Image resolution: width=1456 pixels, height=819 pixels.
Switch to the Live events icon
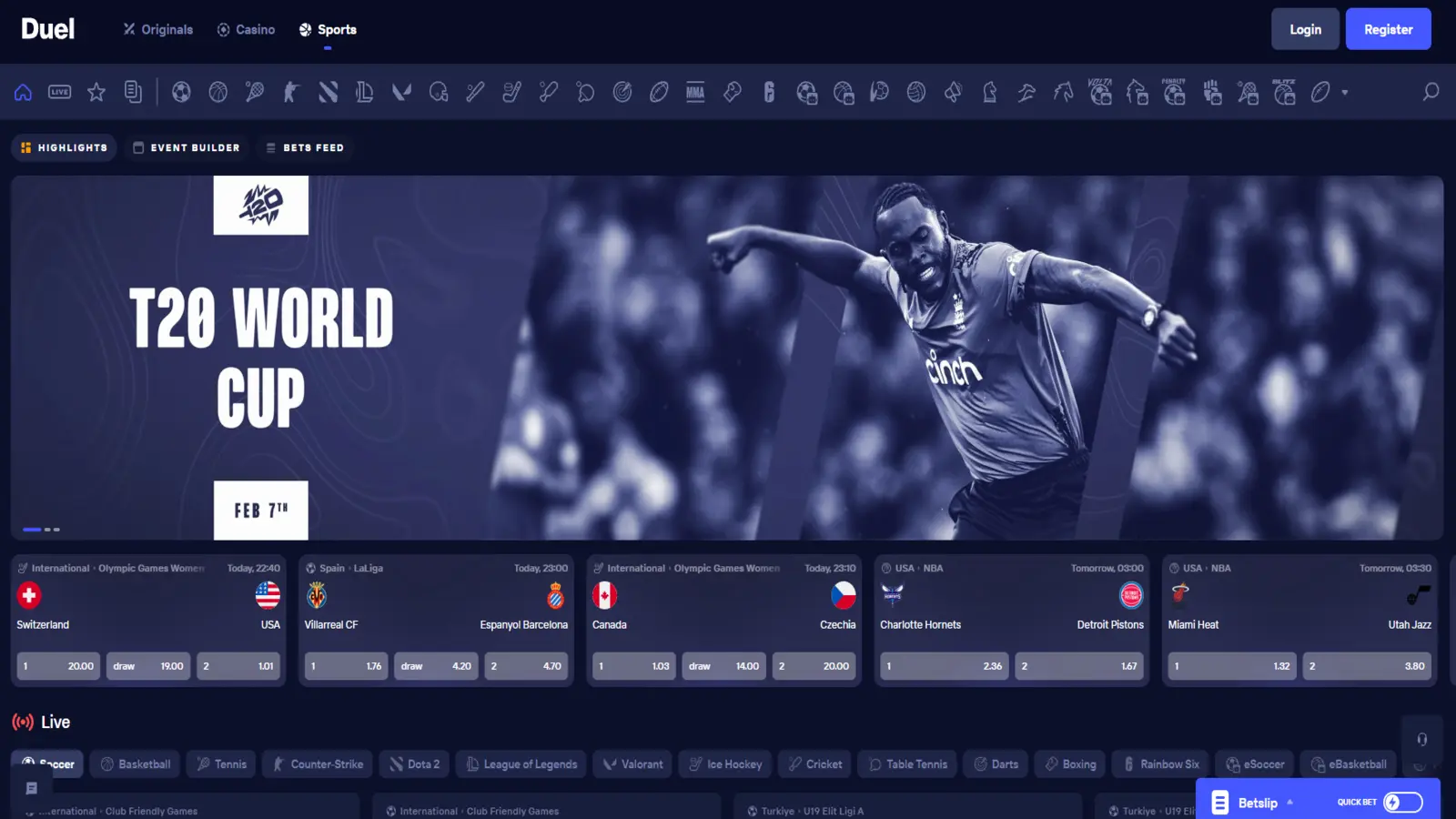[59, 92]
